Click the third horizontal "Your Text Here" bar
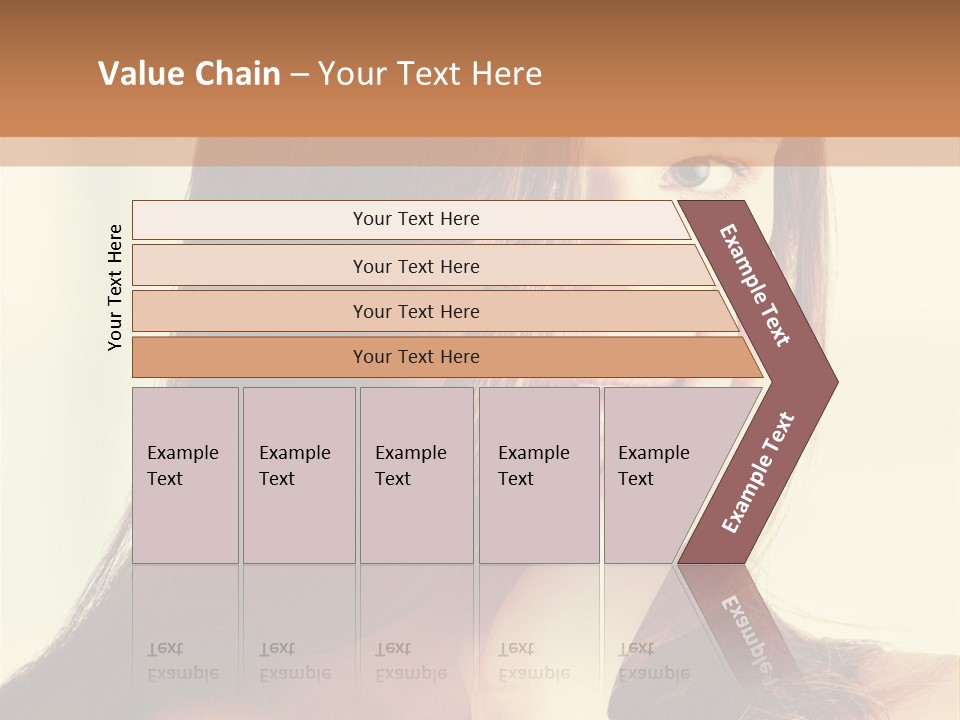Screen dimensions: 960x720 pos(415,311)
